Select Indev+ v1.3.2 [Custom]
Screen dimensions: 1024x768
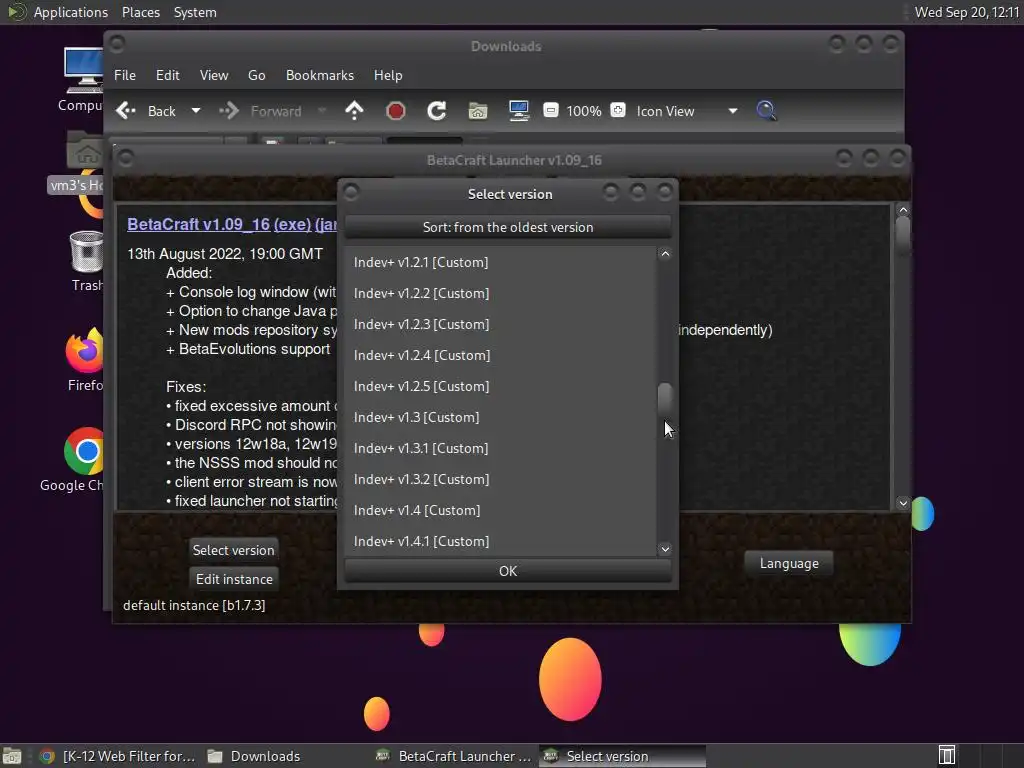coord(500,479)
